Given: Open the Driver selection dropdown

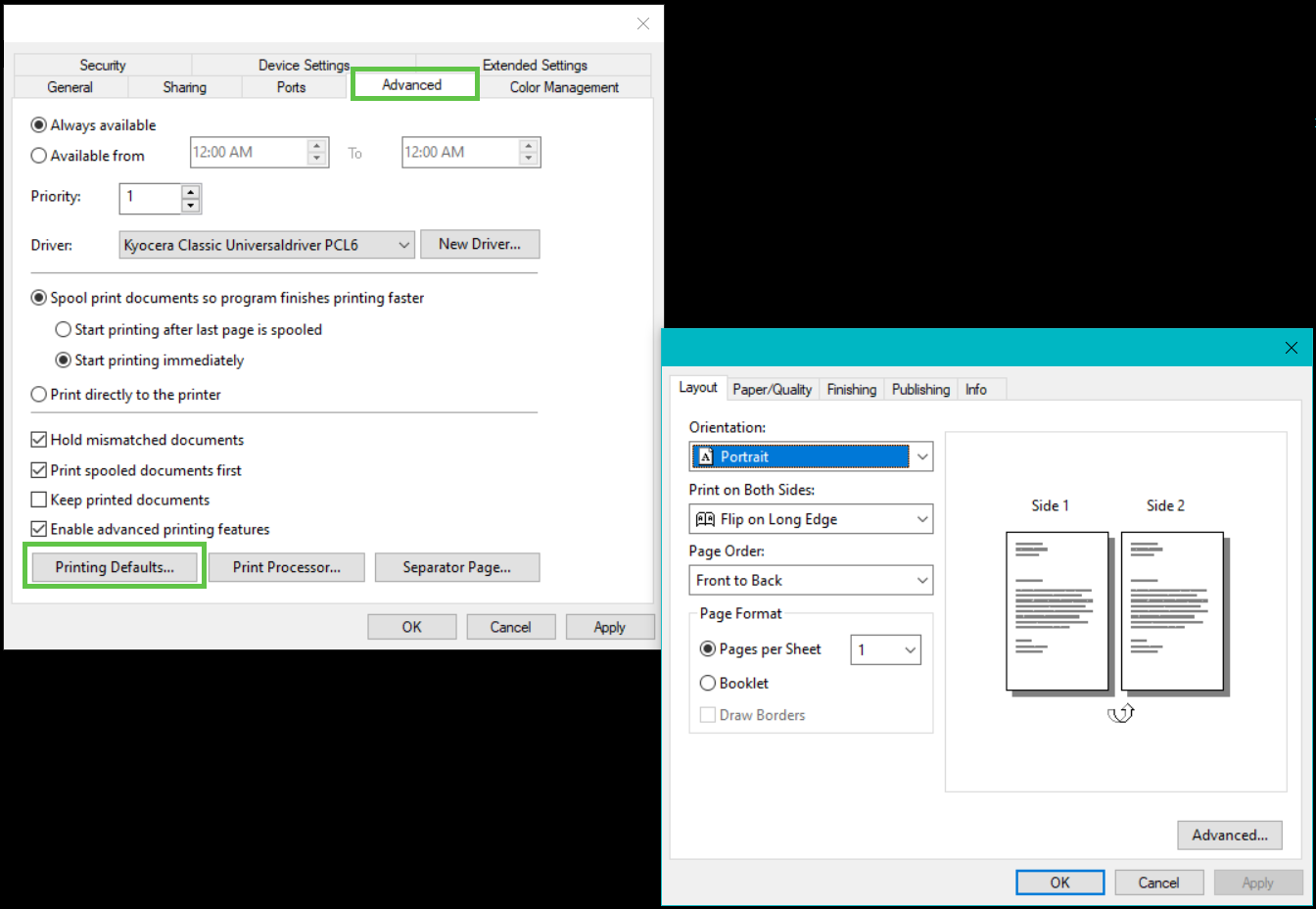Looking at the screenshot, I should pyautogui.click(x=266, y=245).
